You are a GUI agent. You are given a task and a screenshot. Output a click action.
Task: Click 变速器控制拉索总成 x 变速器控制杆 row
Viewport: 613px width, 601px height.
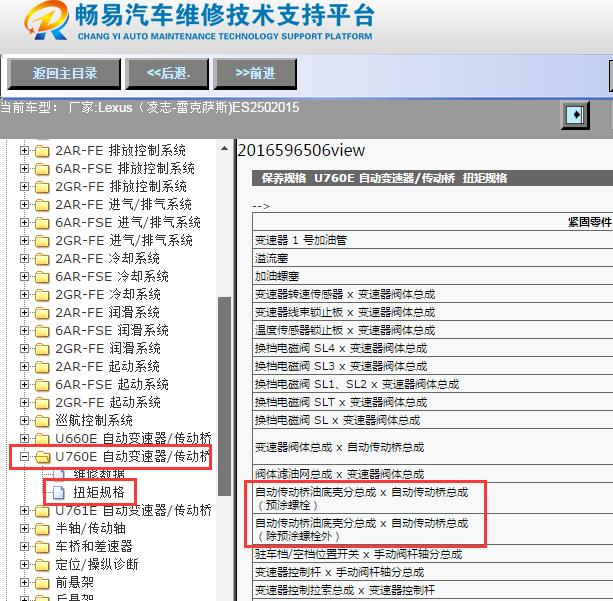click(433, 590)
